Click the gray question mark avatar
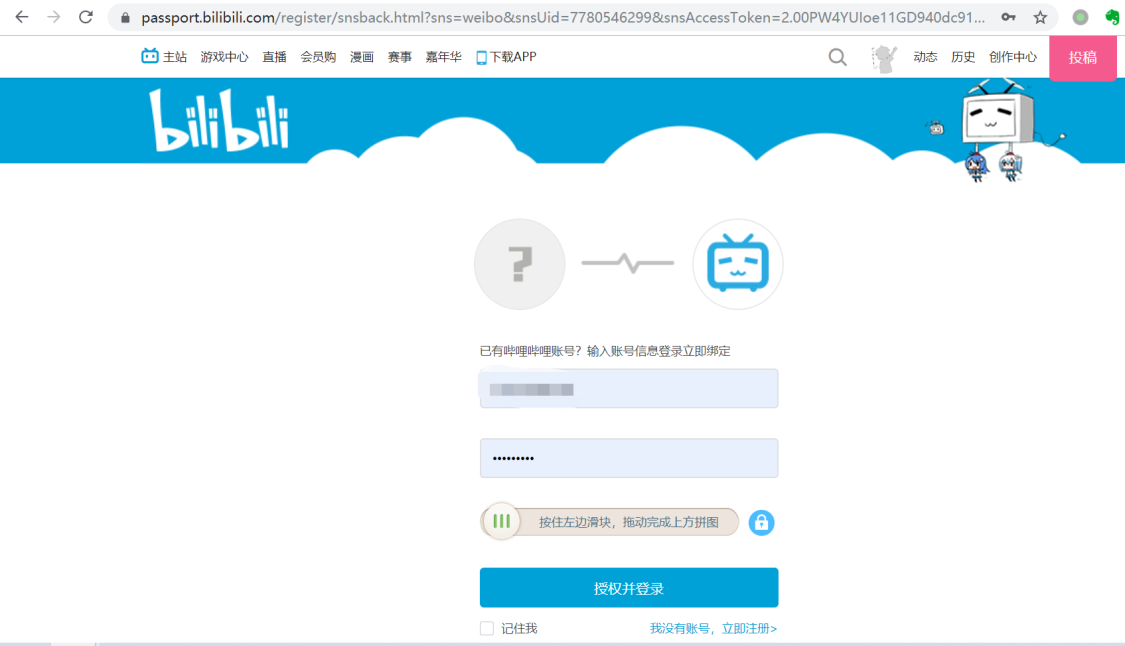Image resolution: width=1125 pixels, height=646 pixels. tap(520, 265)
